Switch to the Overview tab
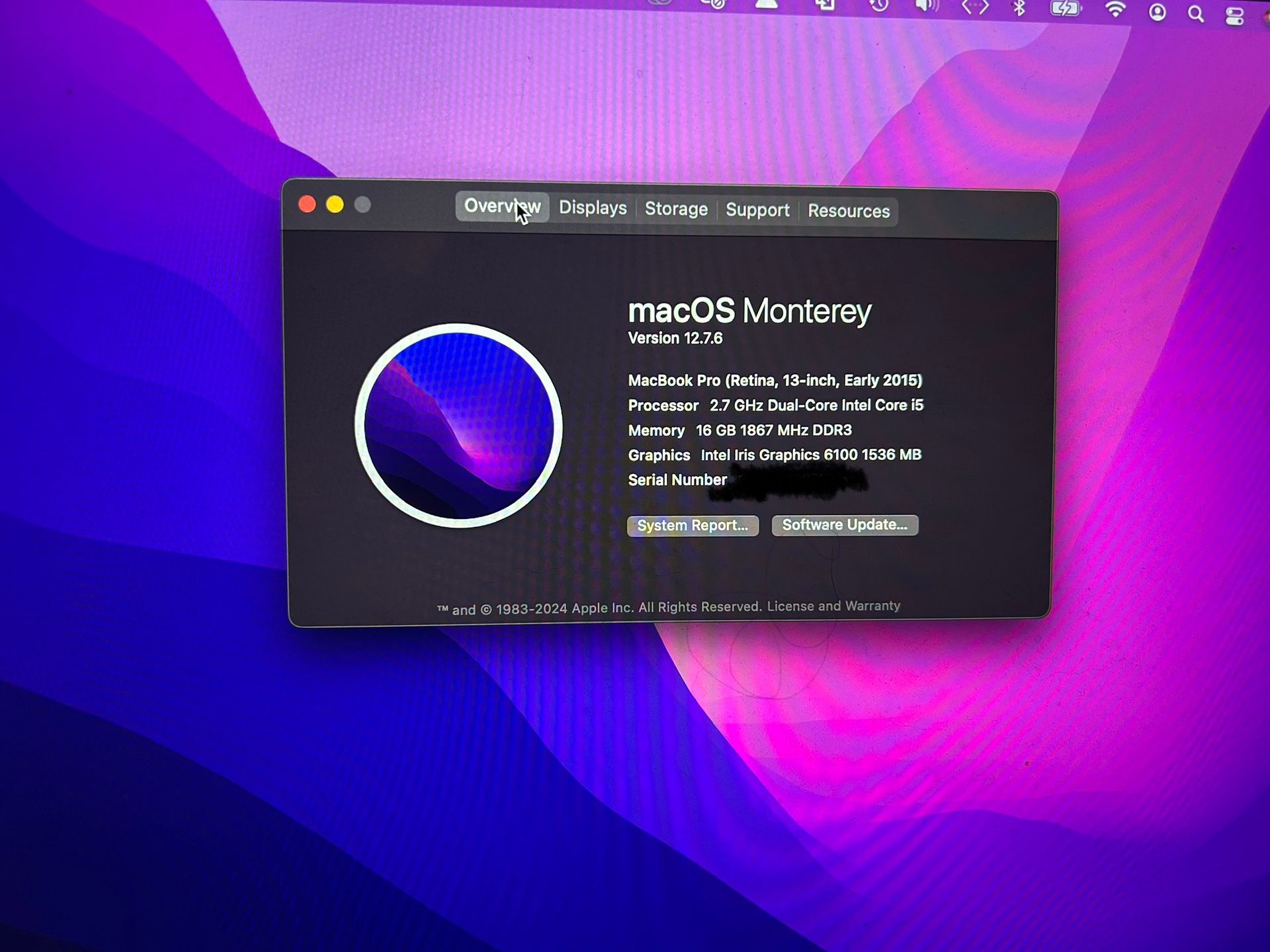The image size is (1270, 952). (502, 206)
